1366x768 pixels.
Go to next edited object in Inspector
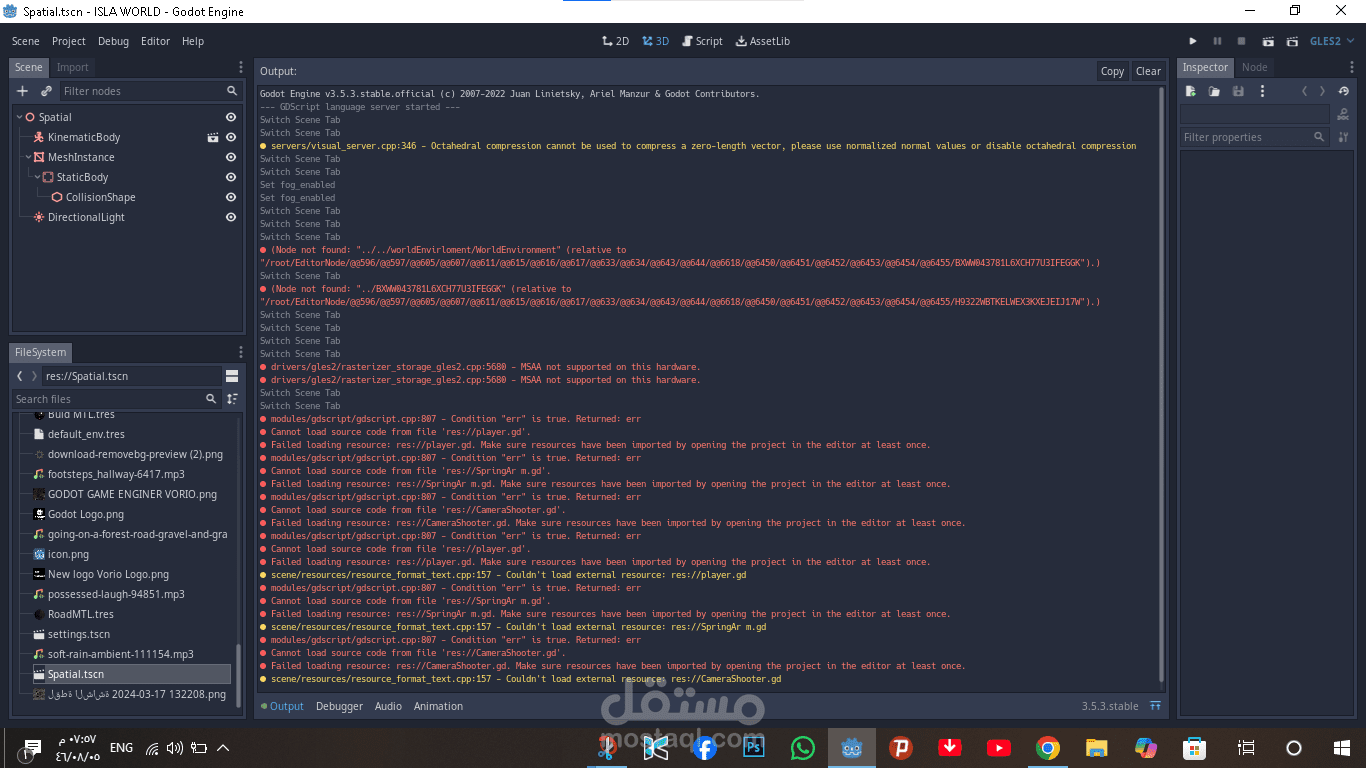1322,91
